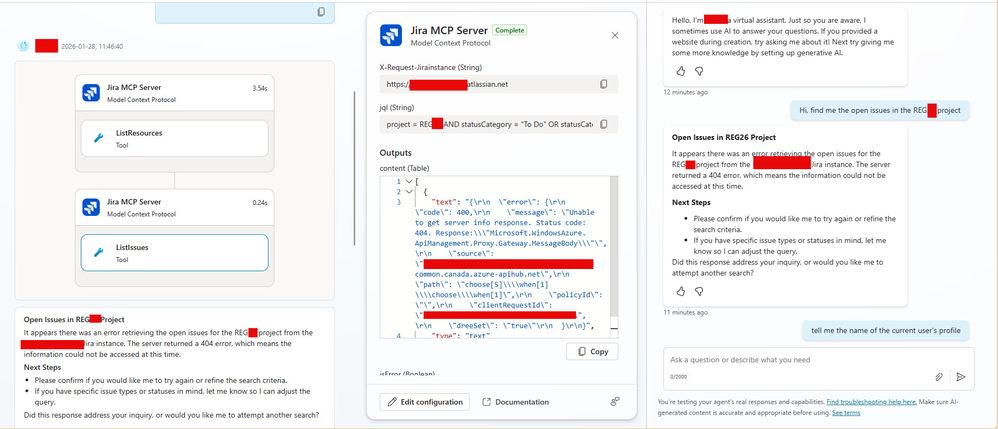Thumbs up the greeting message
Image resolution: width=998 pixels, height=429 pixels.
[680, 71]
